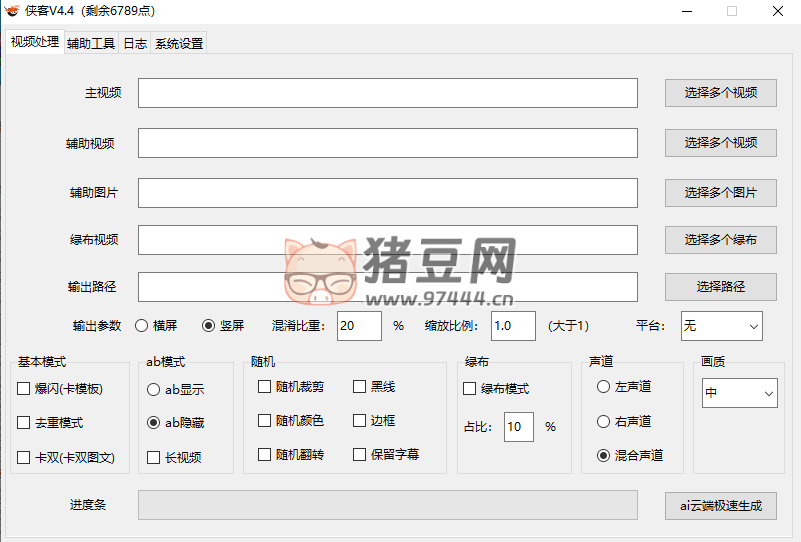Enable the 随机裁剪 checkbox

tap(265, 387)
